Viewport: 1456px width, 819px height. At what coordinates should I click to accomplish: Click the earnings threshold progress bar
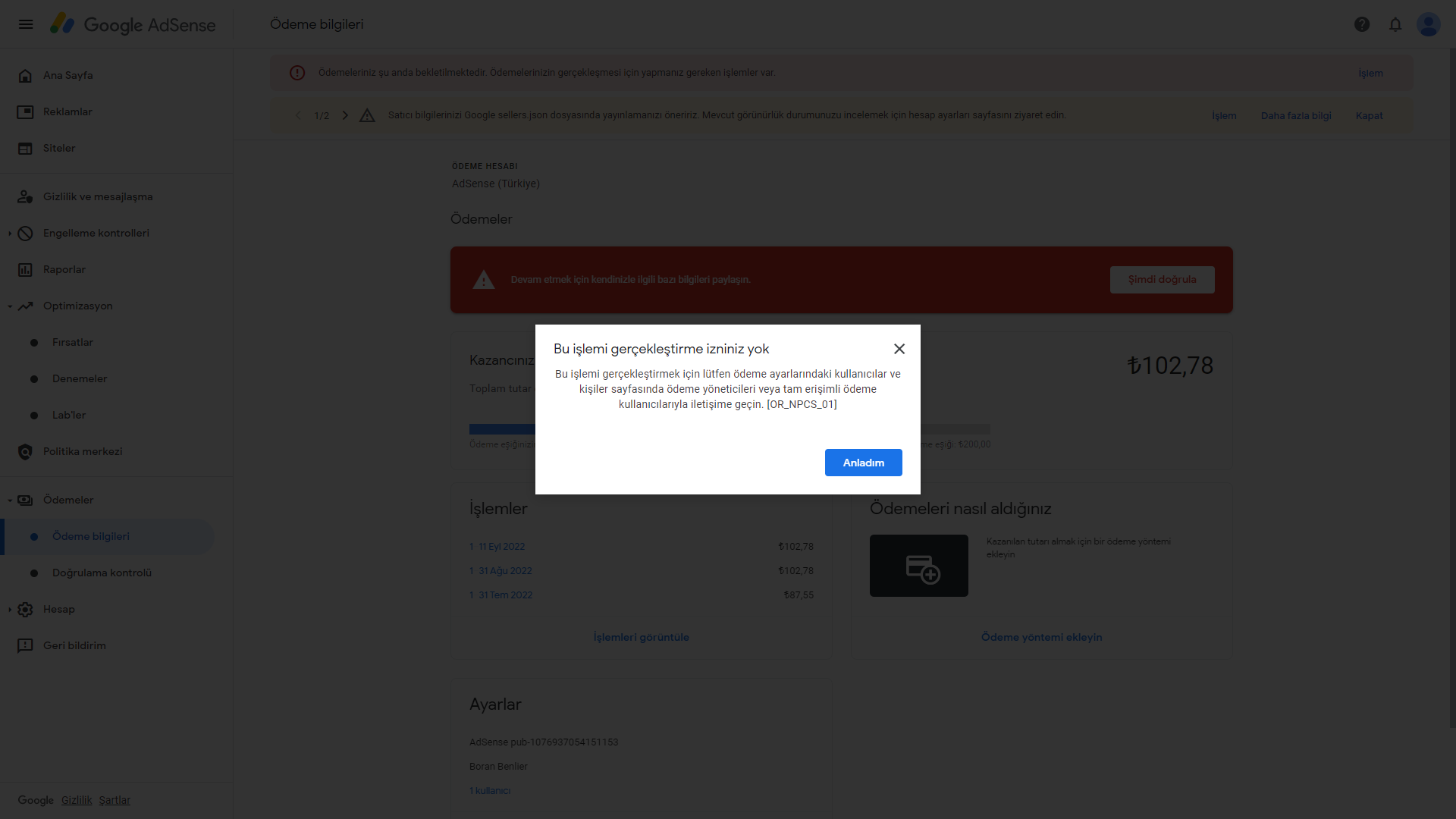tap(730, 429)
